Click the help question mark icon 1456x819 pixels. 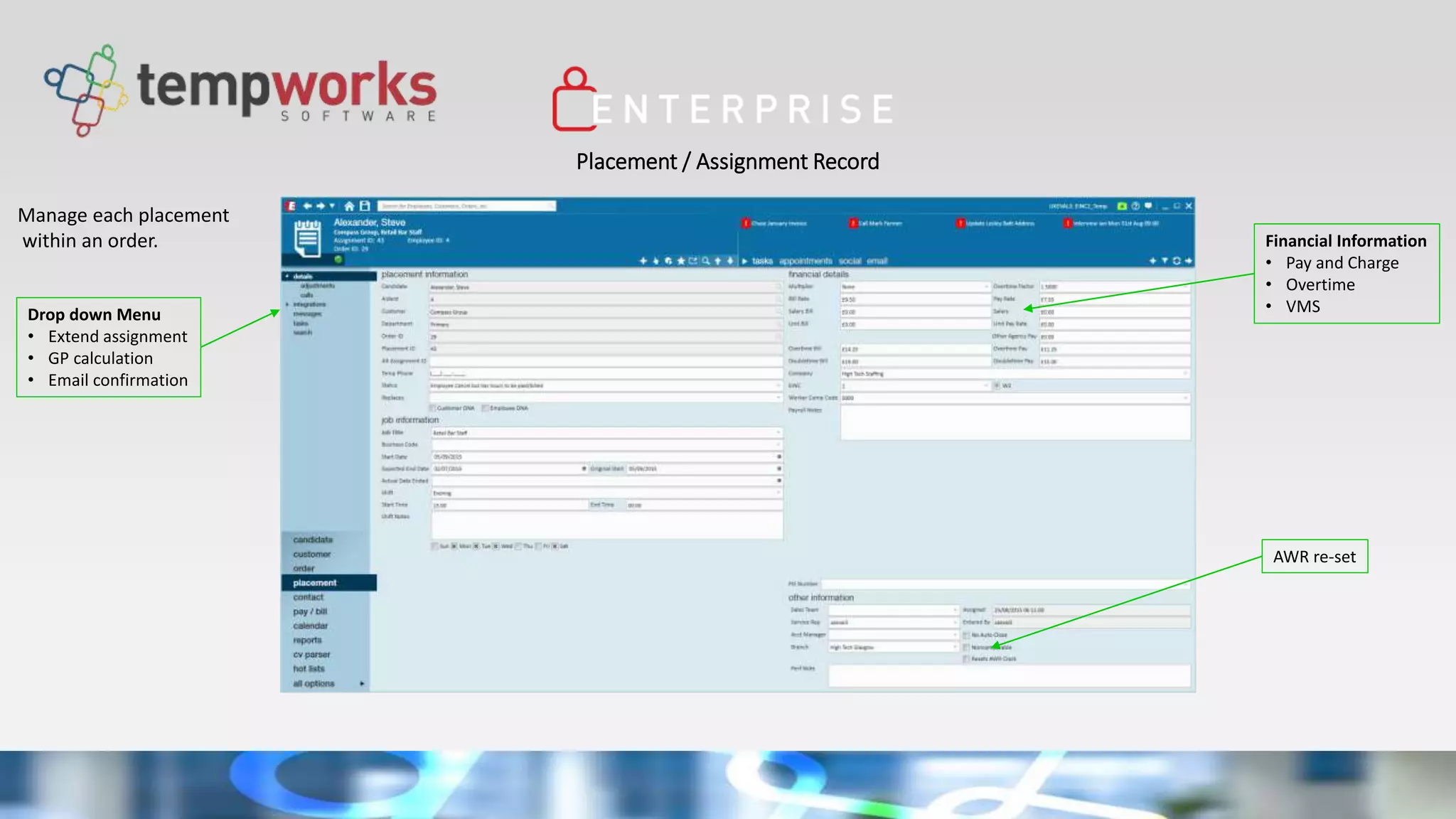click(1135, 206)
